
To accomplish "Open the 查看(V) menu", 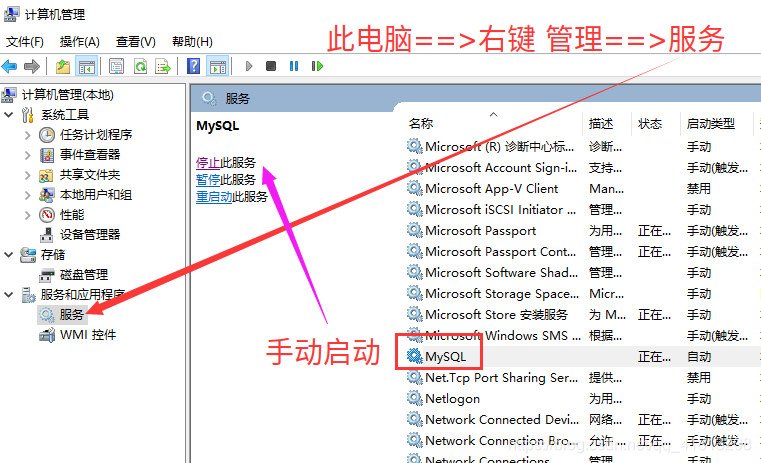I will [x=135, y=42].
